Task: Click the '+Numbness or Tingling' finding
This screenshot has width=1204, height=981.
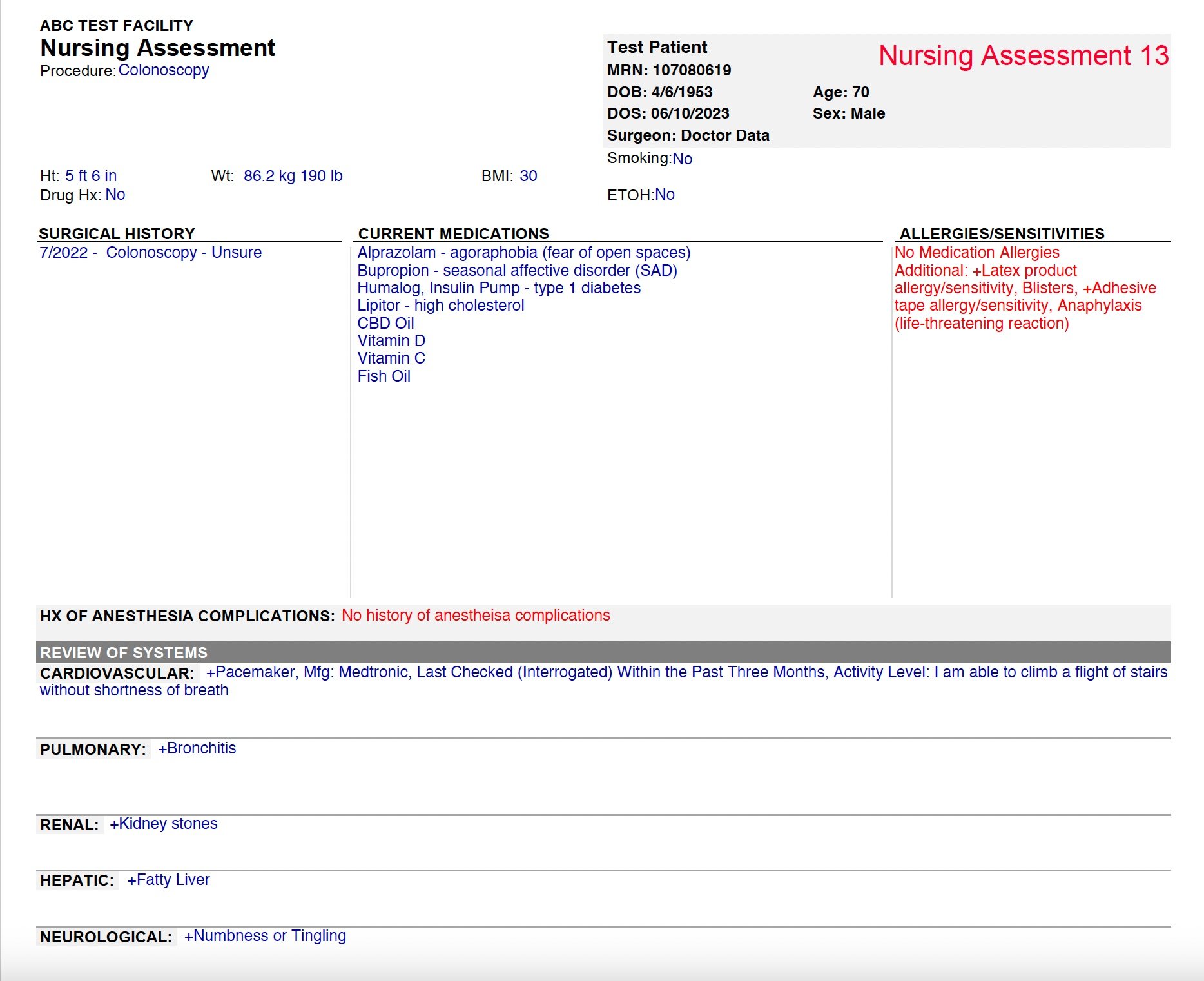Action: [265, 936]
